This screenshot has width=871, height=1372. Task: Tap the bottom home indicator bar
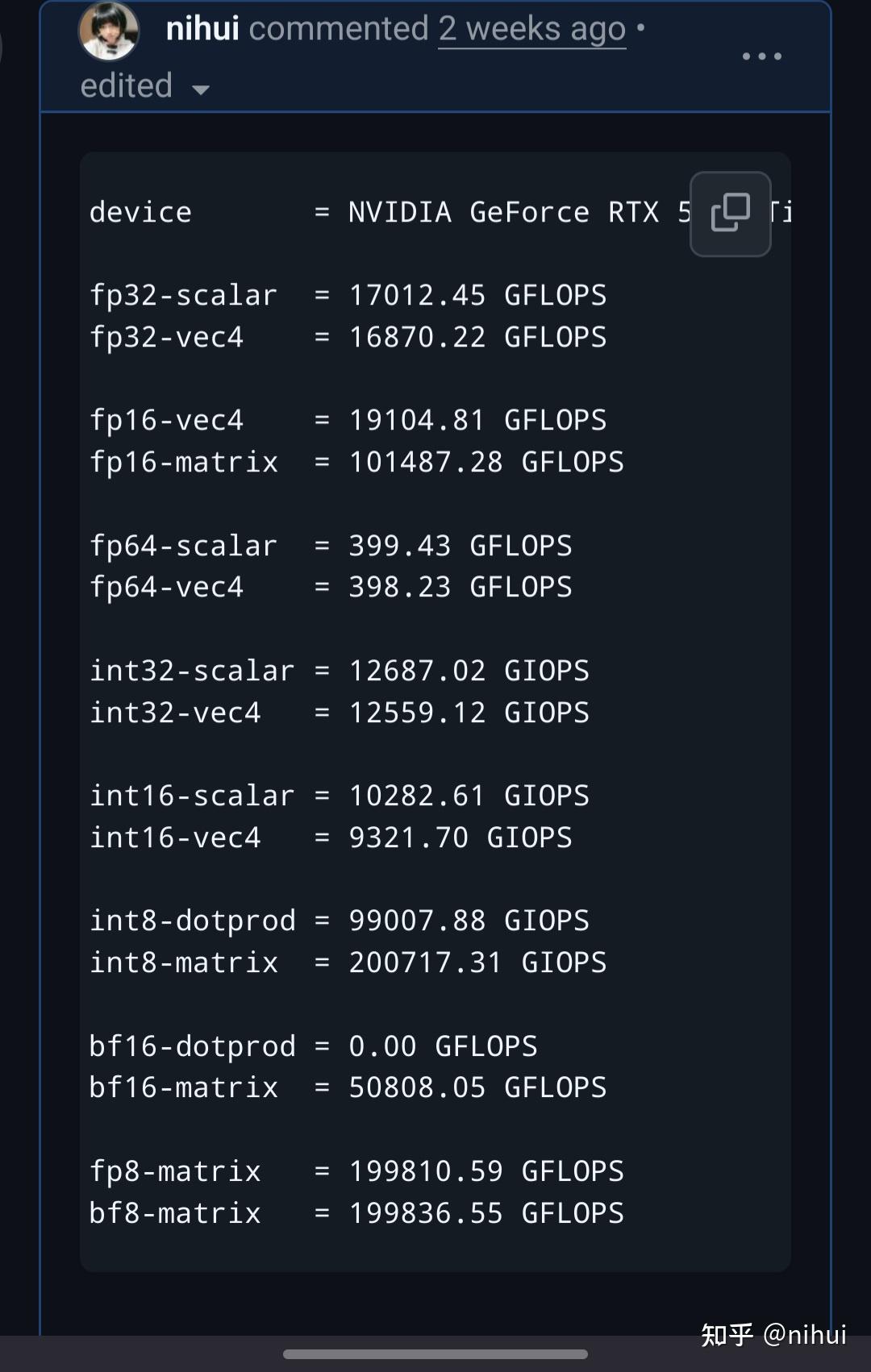(x=435, y=1354)
